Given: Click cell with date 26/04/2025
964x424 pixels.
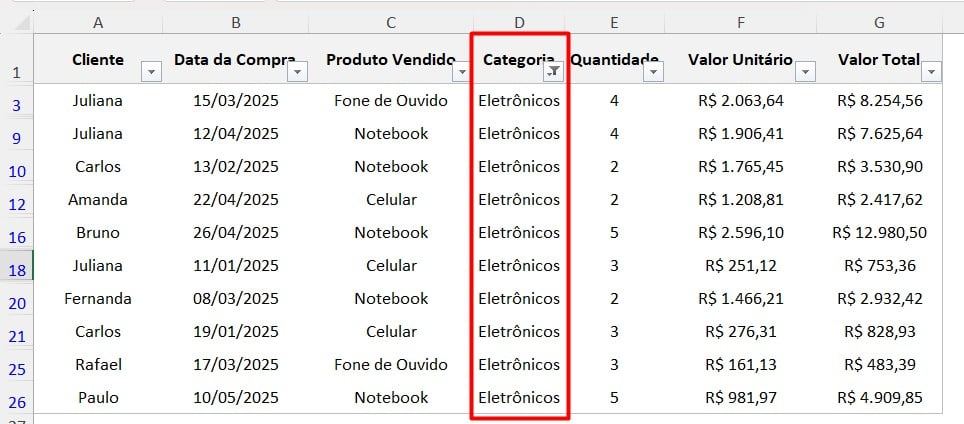Looking at the screenshot, I should coord(236,233).
